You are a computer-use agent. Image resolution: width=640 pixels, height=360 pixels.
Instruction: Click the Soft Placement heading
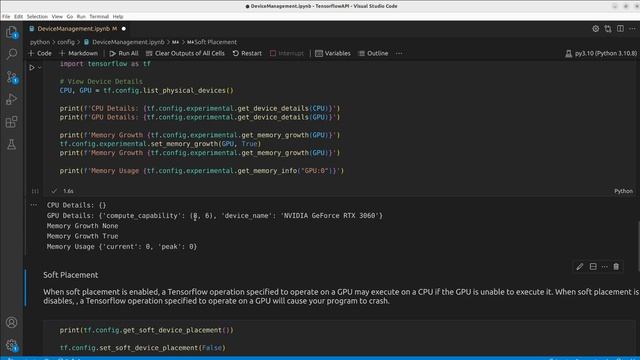[71, 275]
